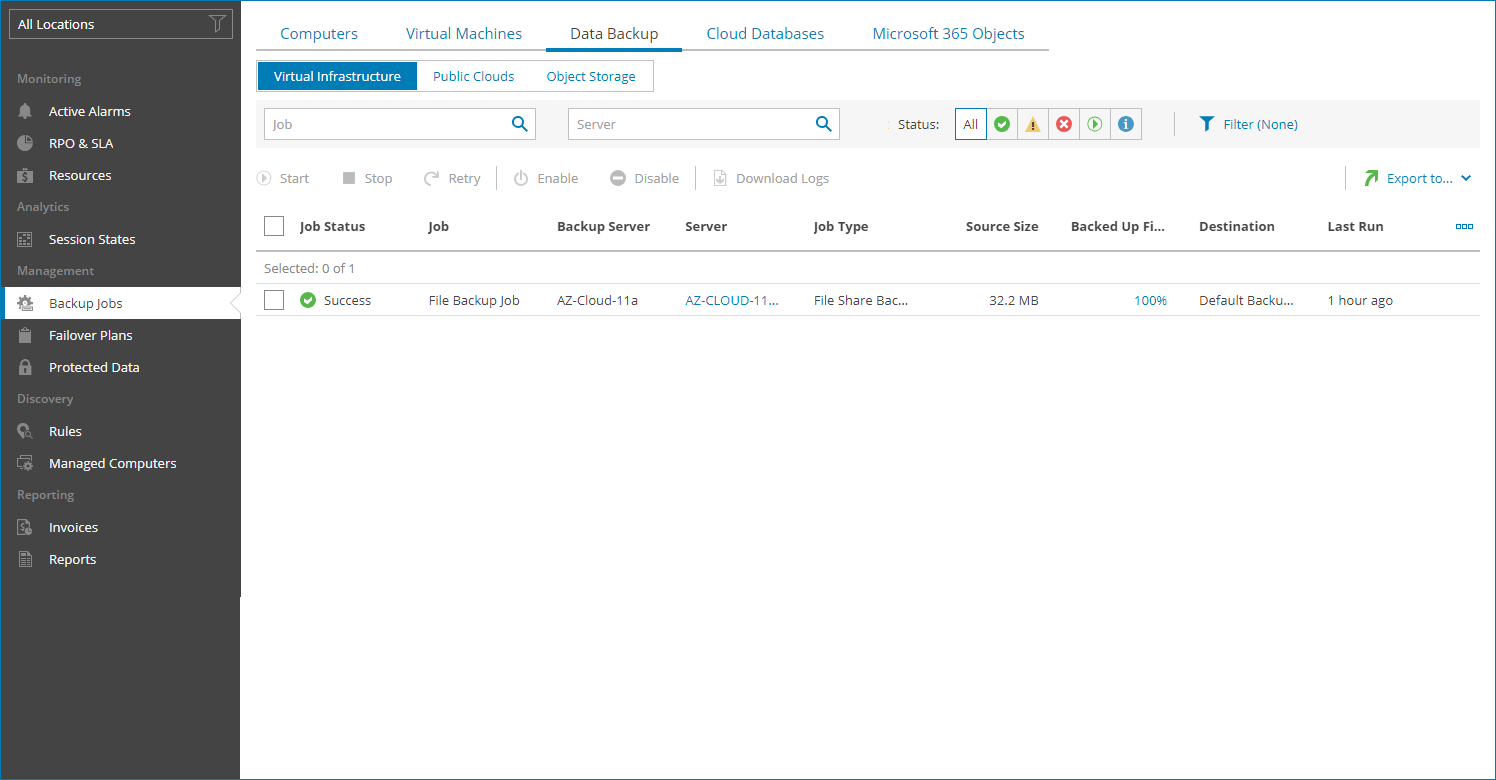Select all jobs using the header checkbox

[273, 225]
